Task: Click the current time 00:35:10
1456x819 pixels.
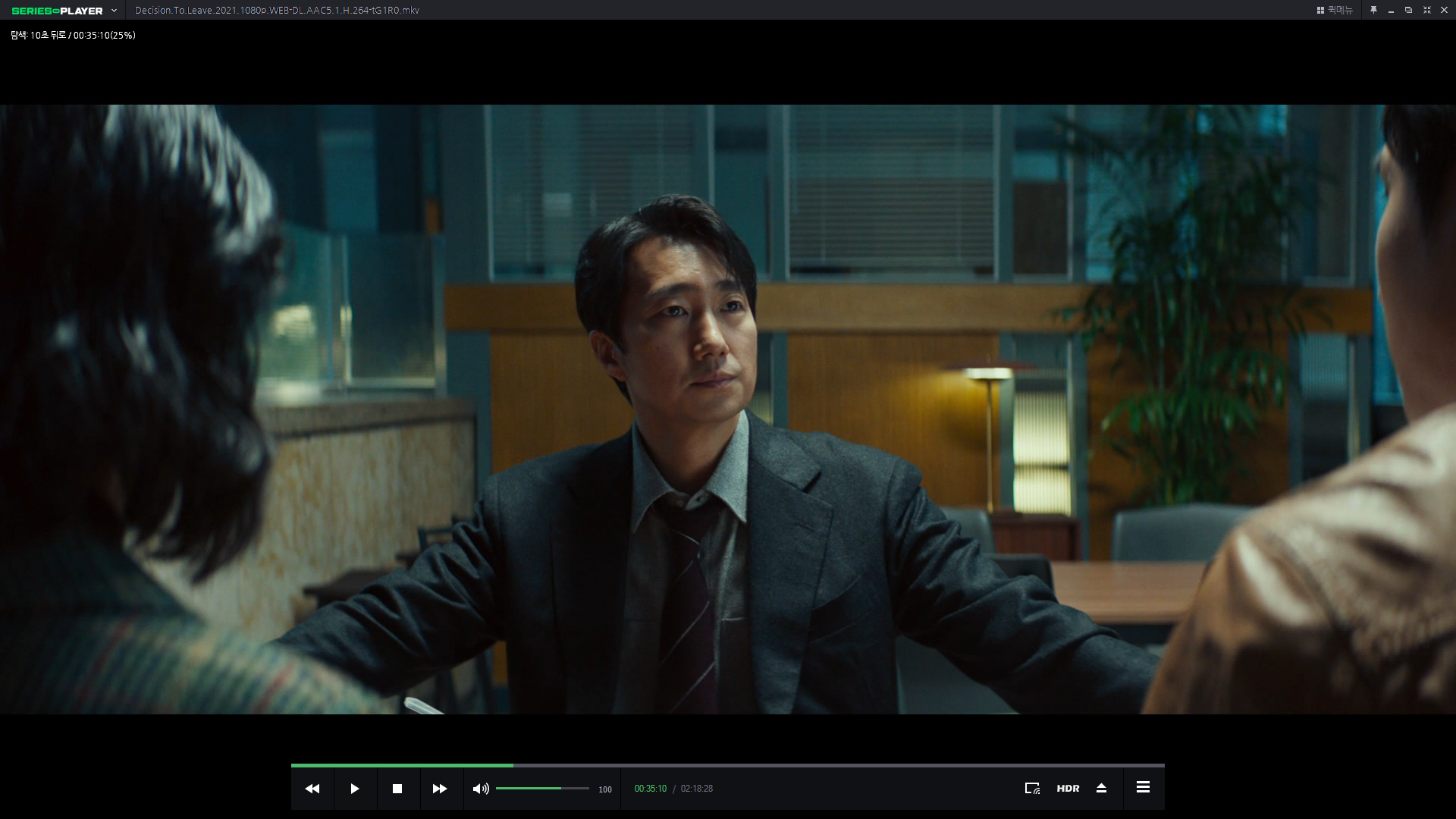Action: point(651,789)
